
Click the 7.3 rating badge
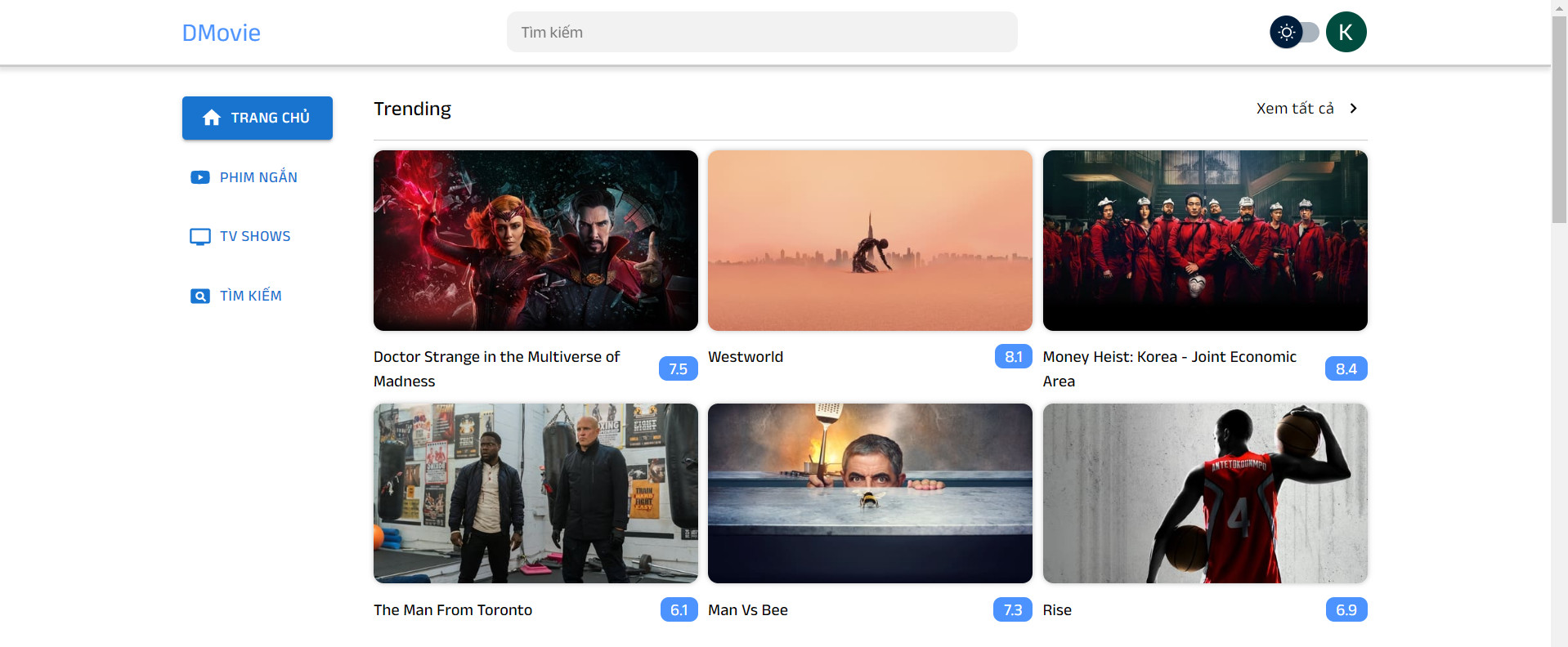[x=1013, y=610]
